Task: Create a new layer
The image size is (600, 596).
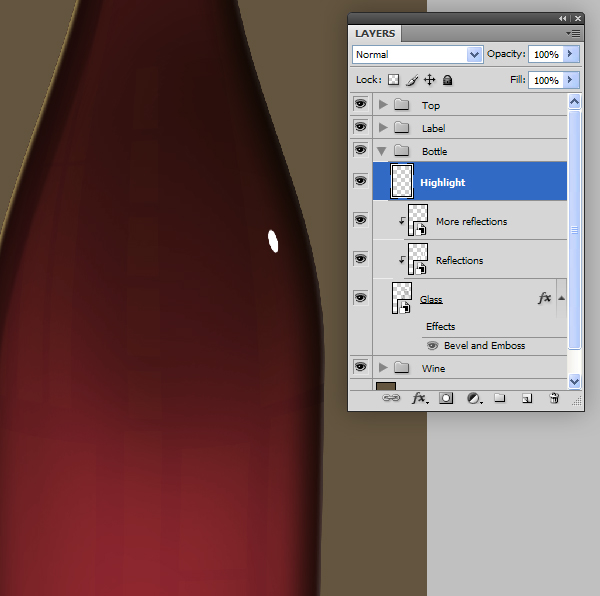Action: tap(527, 399)
